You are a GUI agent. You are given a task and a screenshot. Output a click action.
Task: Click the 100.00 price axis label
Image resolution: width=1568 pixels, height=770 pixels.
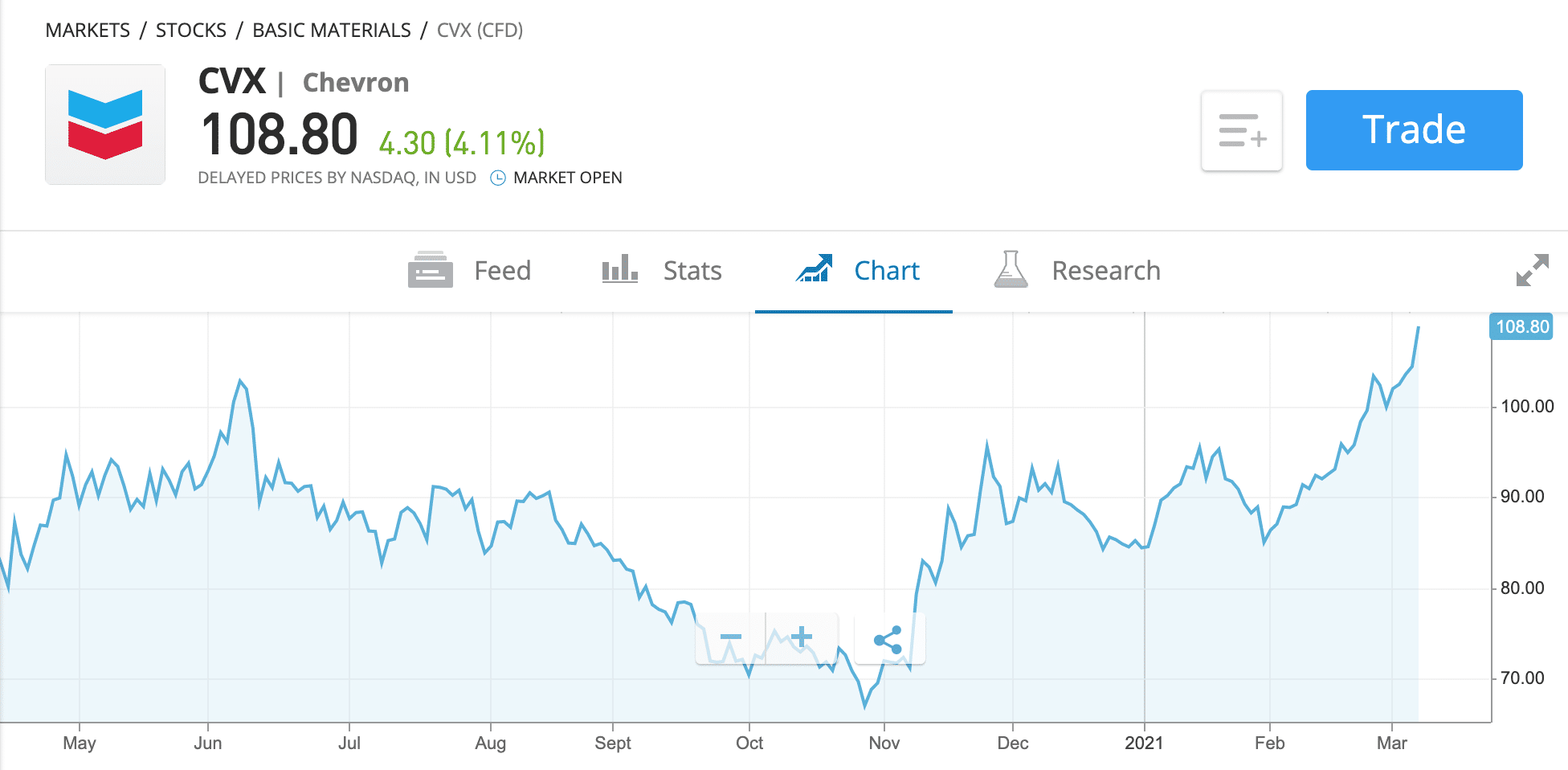[x=1527, y=407]
